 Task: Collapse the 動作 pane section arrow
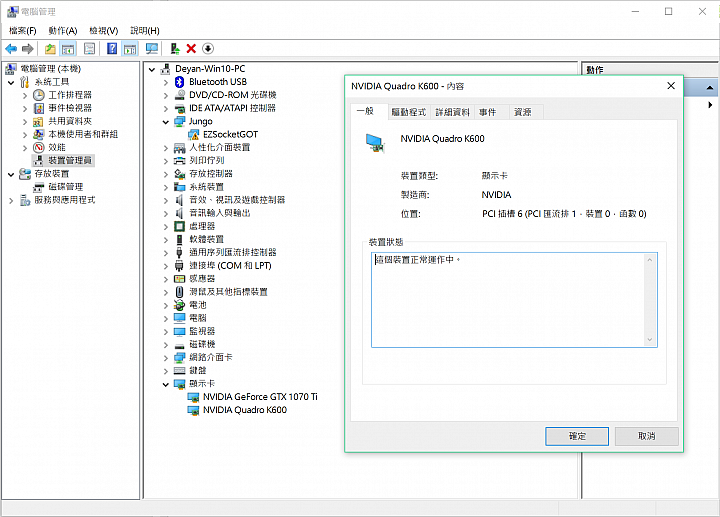click(x=709, y=88)
